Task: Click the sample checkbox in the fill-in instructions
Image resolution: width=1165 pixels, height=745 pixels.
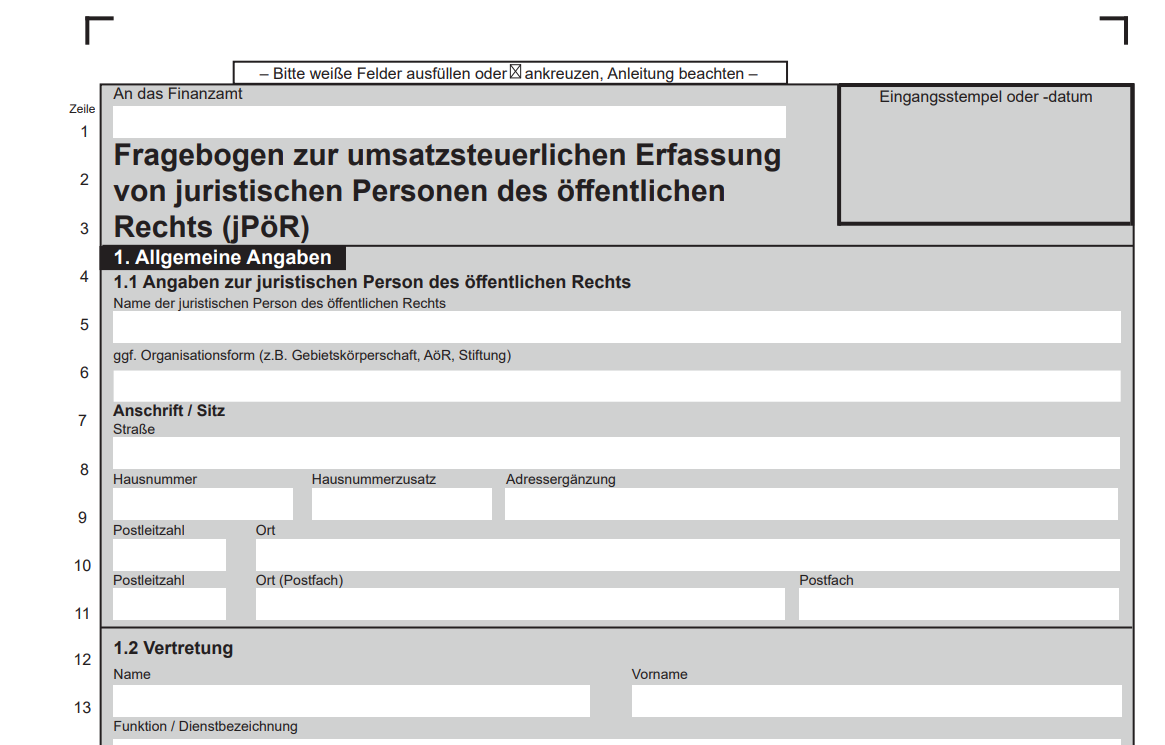Action: (x=516, y=72)
